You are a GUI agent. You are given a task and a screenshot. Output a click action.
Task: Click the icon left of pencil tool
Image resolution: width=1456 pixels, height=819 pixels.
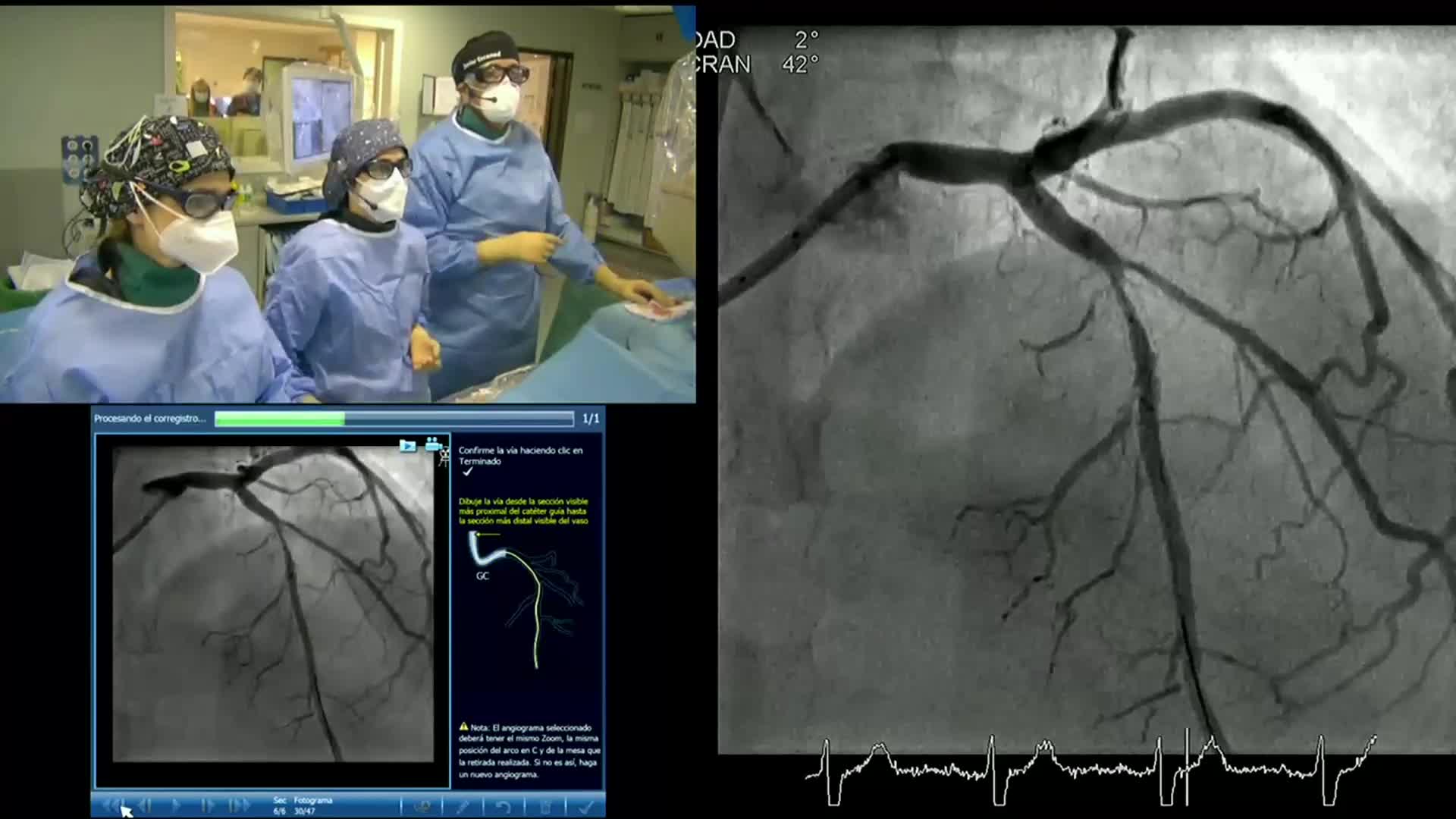click(423, 807)
